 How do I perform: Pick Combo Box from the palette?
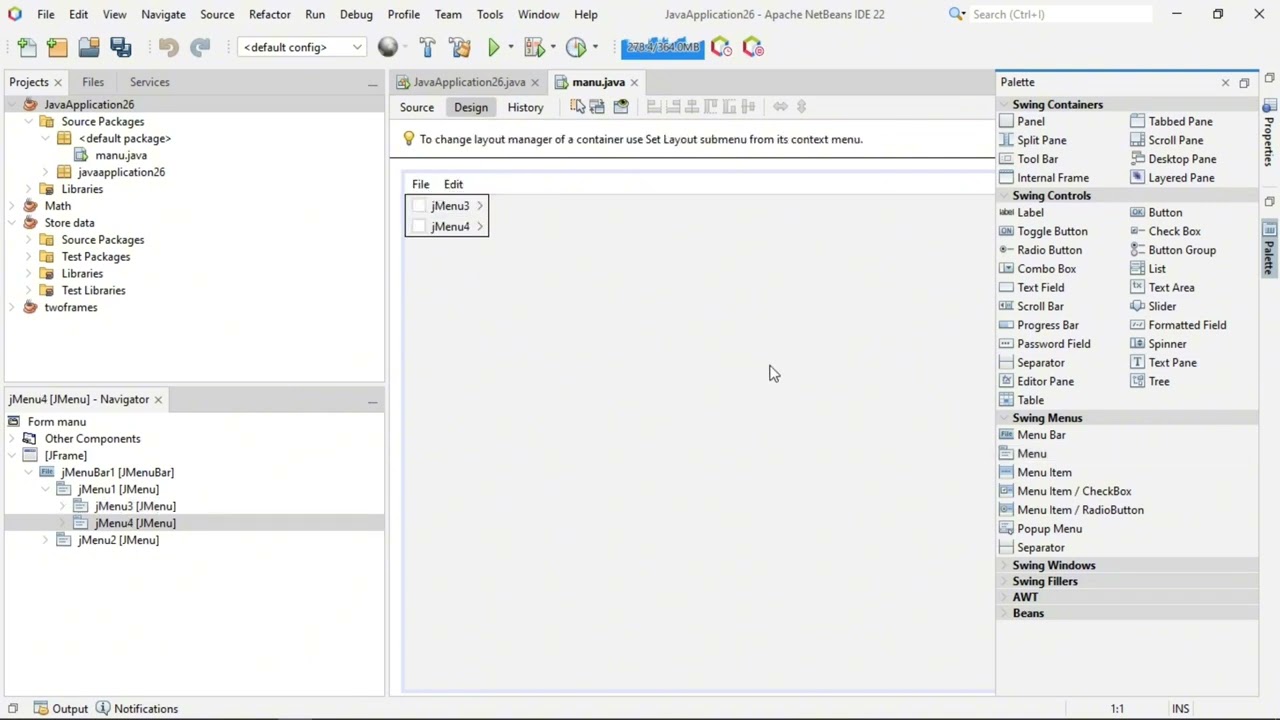pos(1046,269)
